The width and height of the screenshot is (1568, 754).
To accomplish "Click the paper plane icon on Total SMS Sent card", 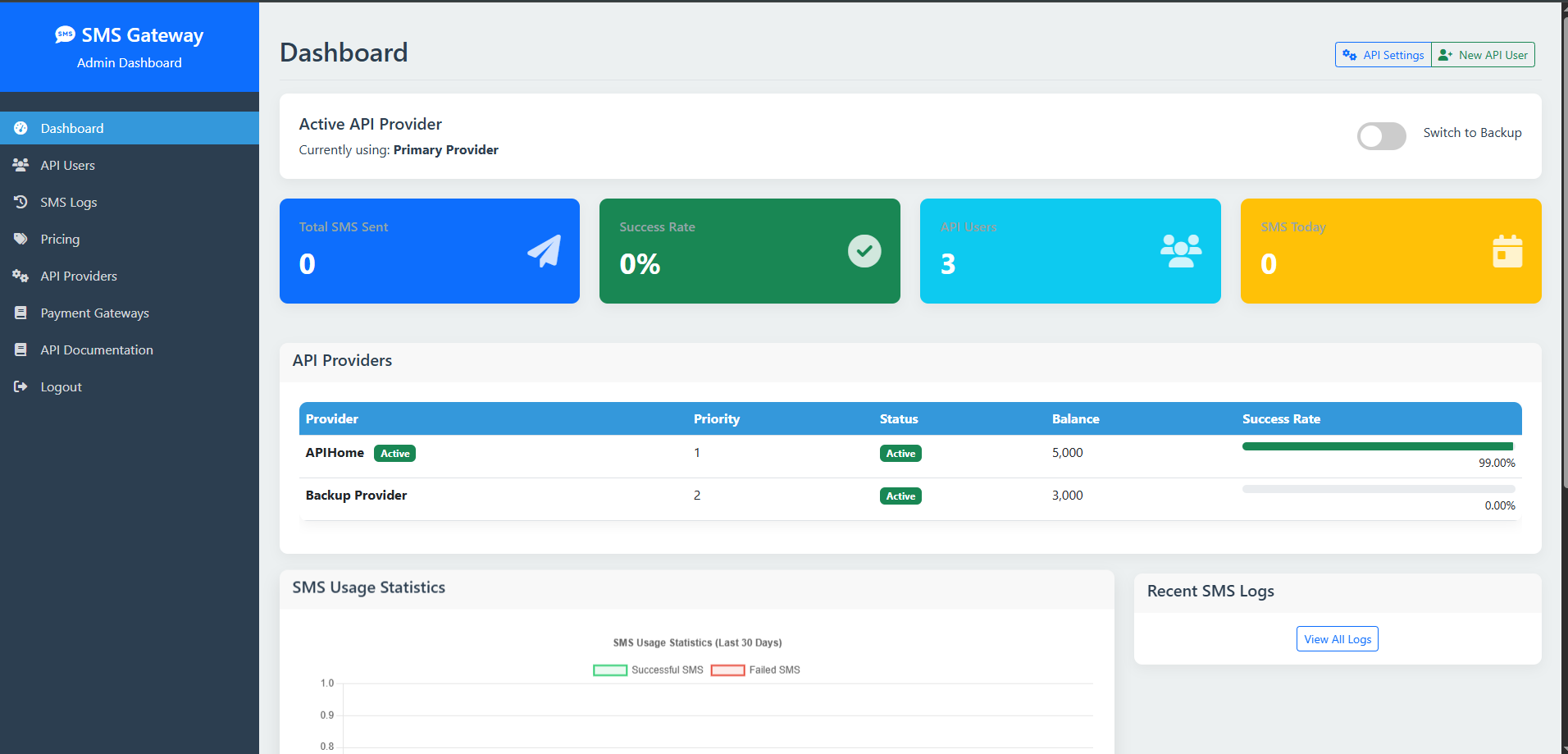I will (543, 250).
